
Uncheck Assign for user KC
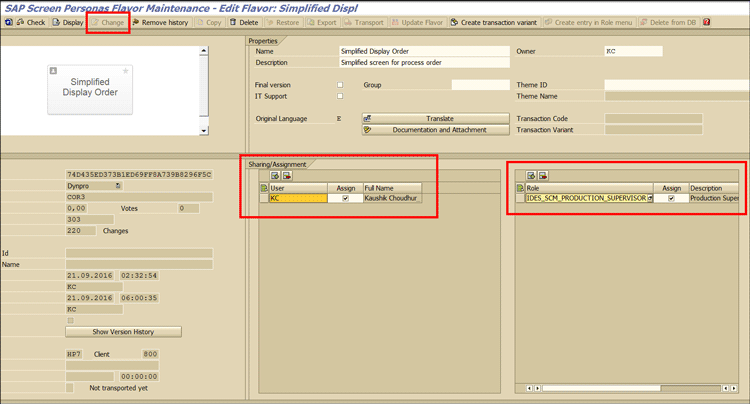pyautogui.click(x=346, y=198)
